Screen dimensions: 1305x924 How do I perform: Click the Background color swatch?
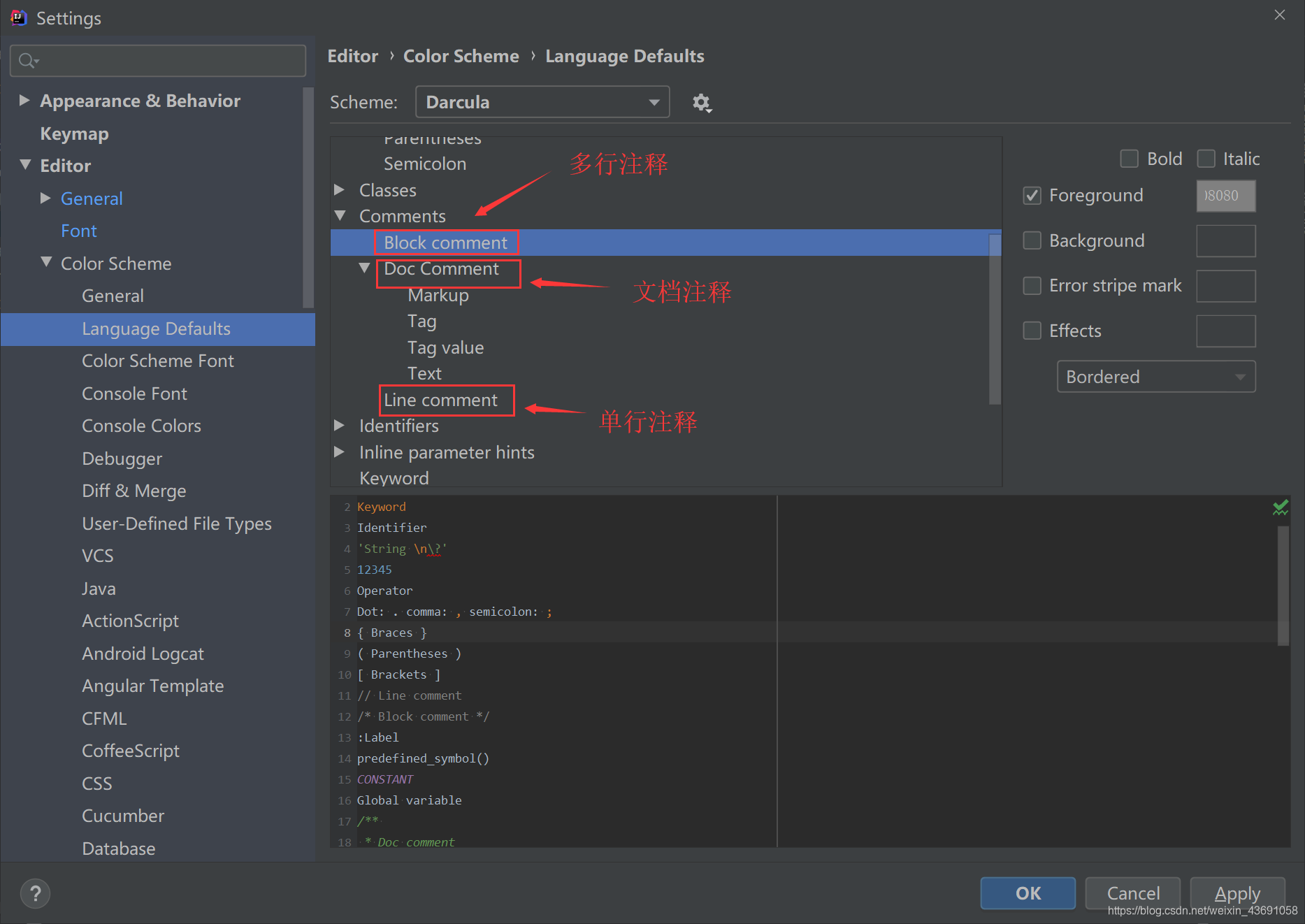1226,240
